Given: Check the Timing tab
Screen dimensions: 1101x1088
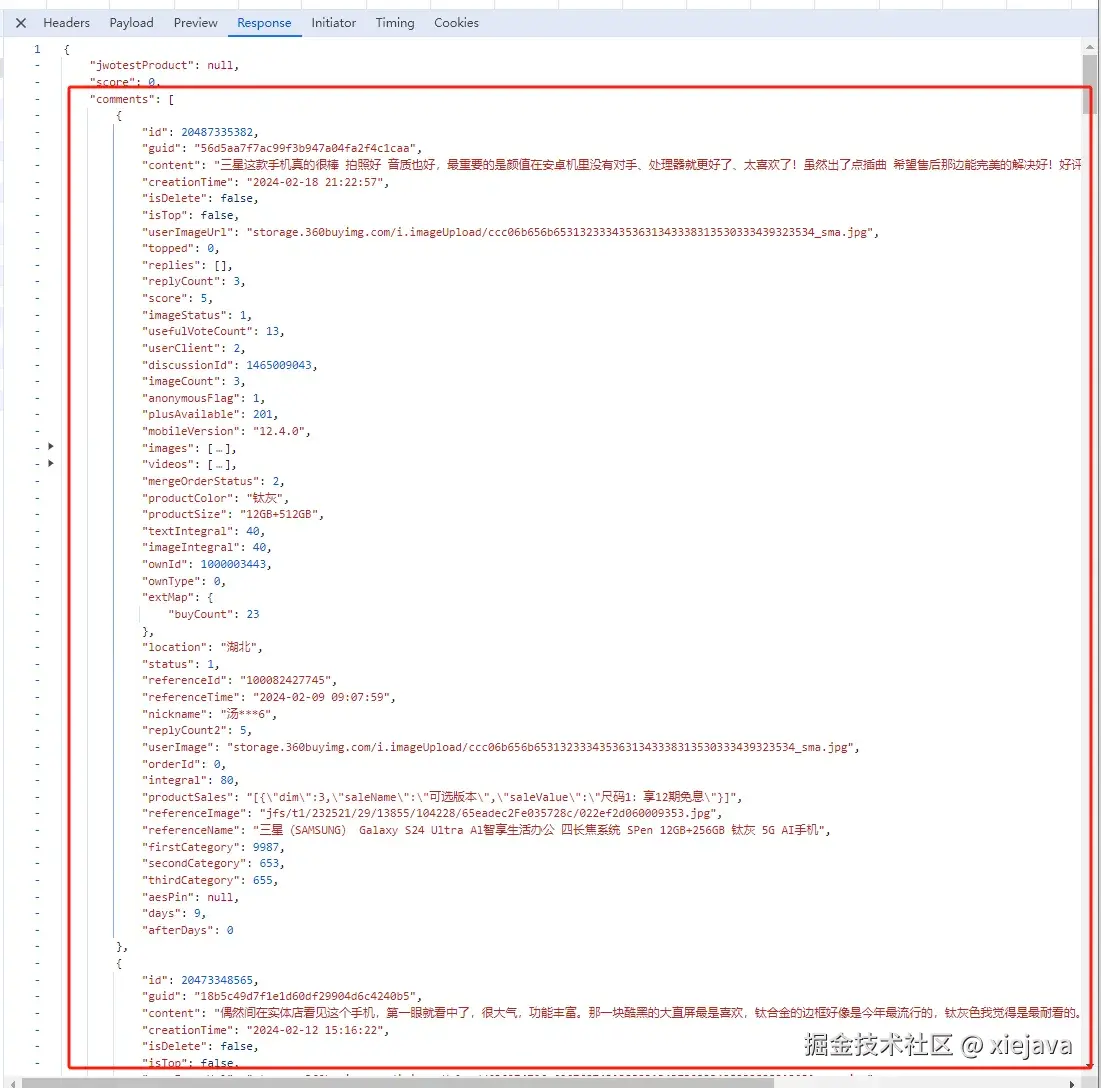Looking at the screenshot, I should pyautogui.click(x=395, y=22).
